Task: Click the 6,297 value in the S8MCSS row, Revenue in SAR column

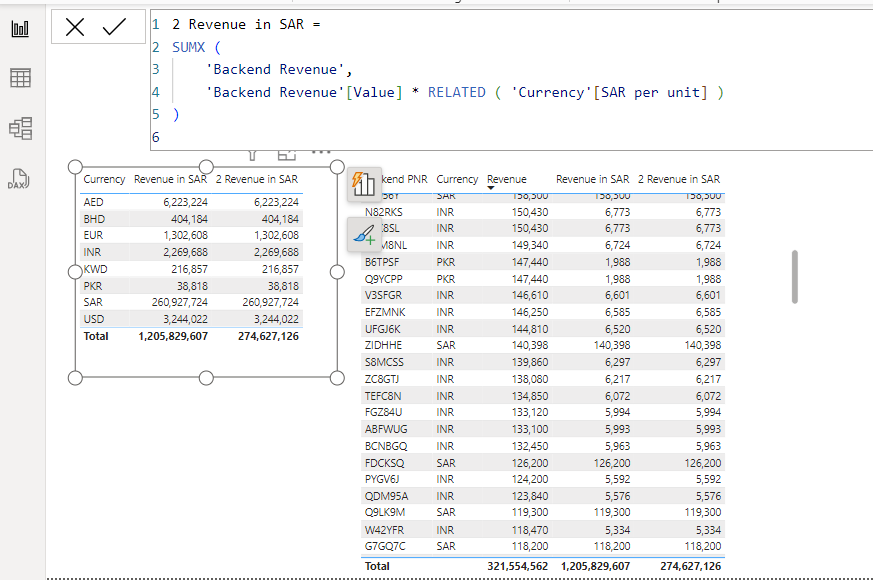Action: click(617, 362)
